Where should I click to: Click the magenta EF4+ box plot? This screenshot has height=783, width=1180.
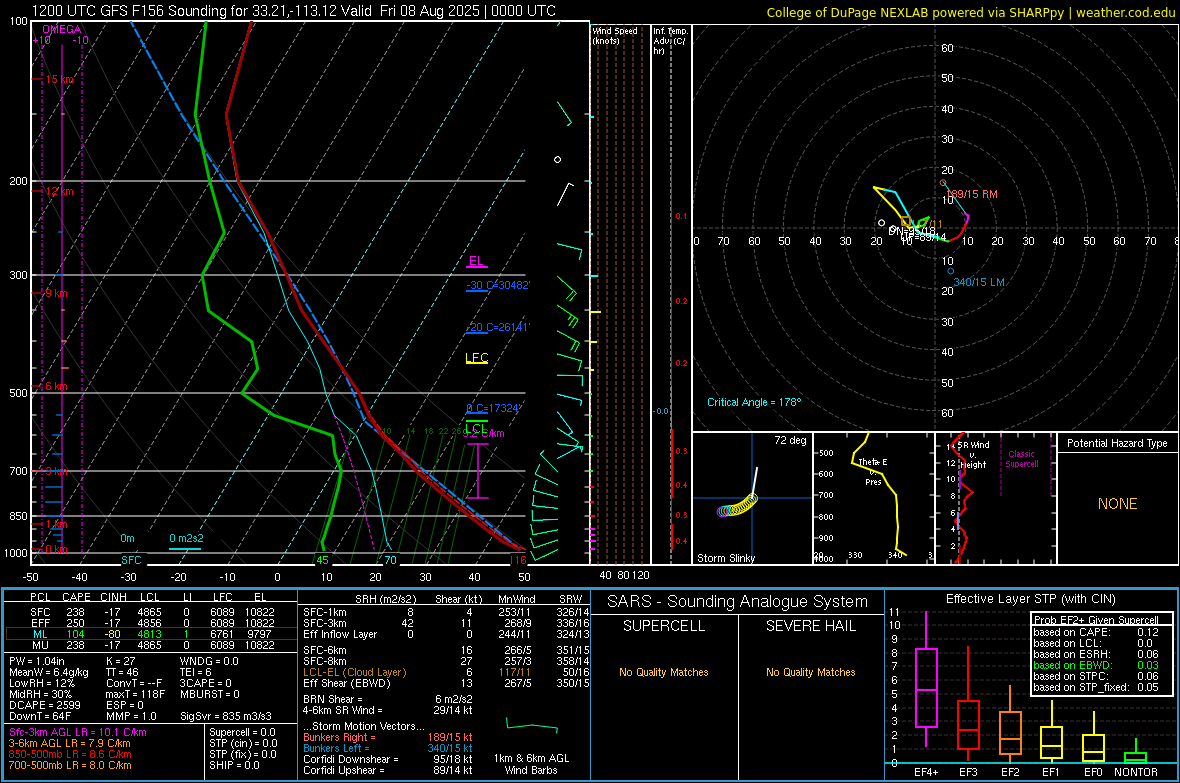click(x=926, y=687)
